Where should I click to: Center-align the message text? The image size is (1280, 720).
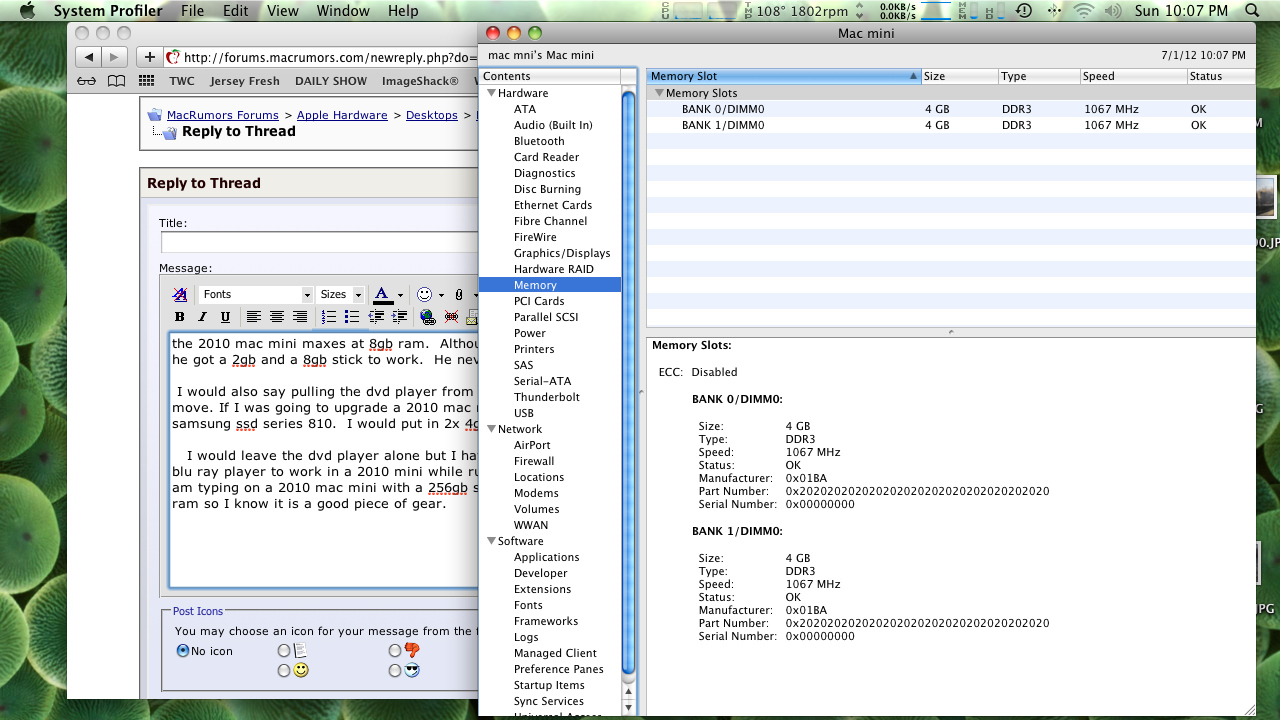click(x=277, y=317)
